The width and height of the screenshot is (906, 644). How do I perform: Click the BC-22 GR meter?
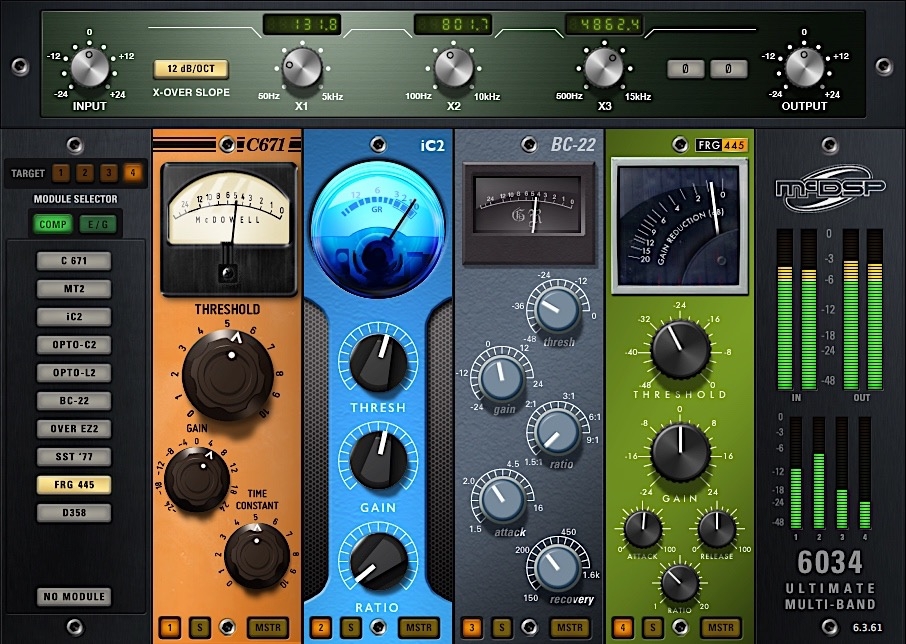(529, 213)
